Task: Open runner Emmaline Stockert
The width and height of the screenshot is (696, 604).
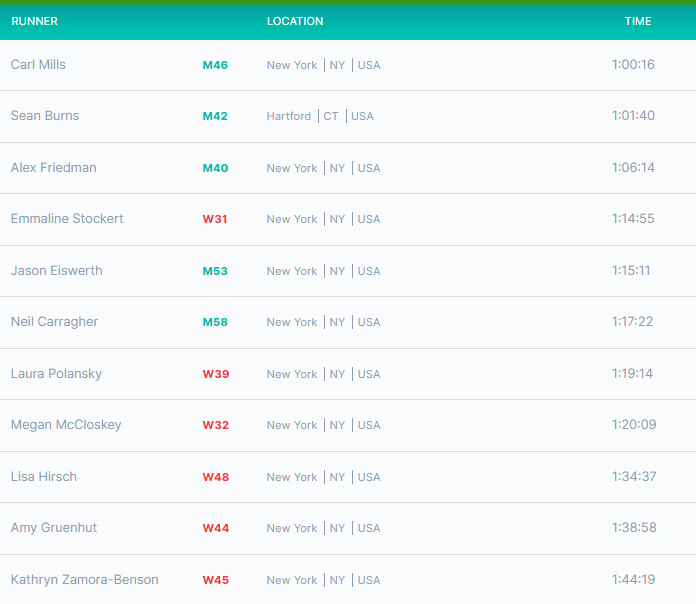Action: click(x=67, y=219)
